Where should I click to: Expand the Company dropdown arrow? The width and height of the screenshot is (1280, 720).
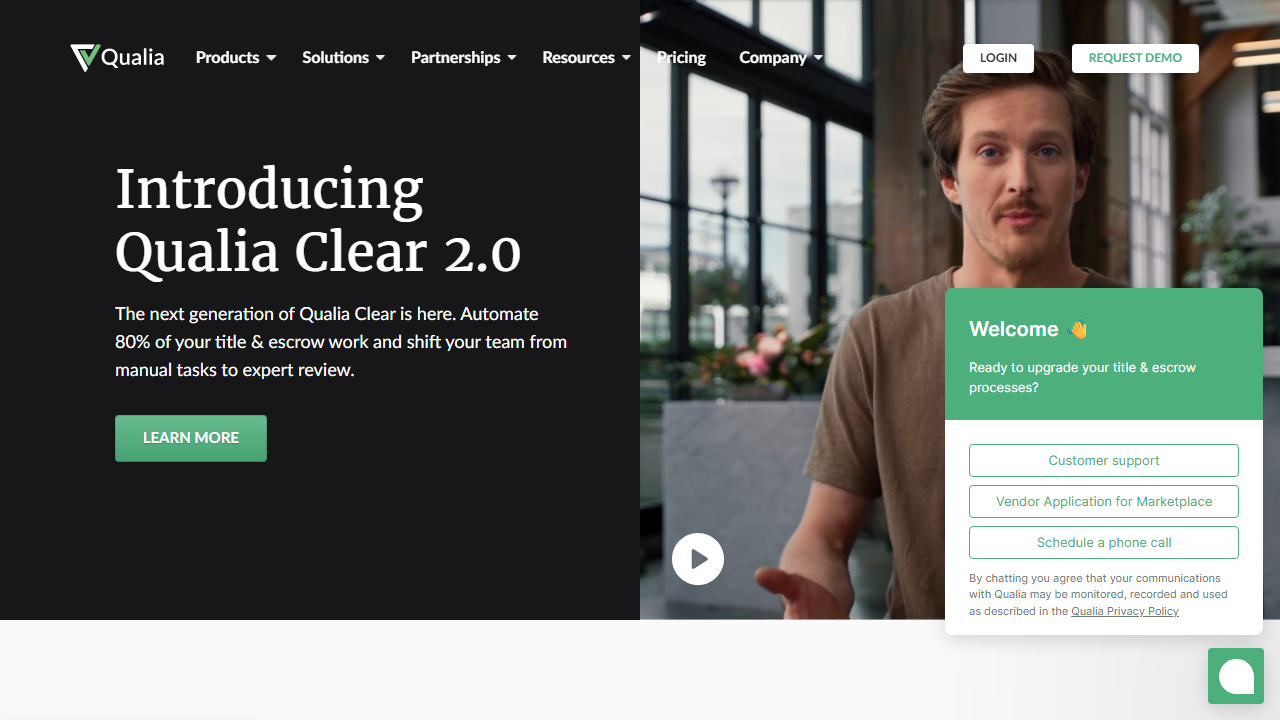(818, 58)
